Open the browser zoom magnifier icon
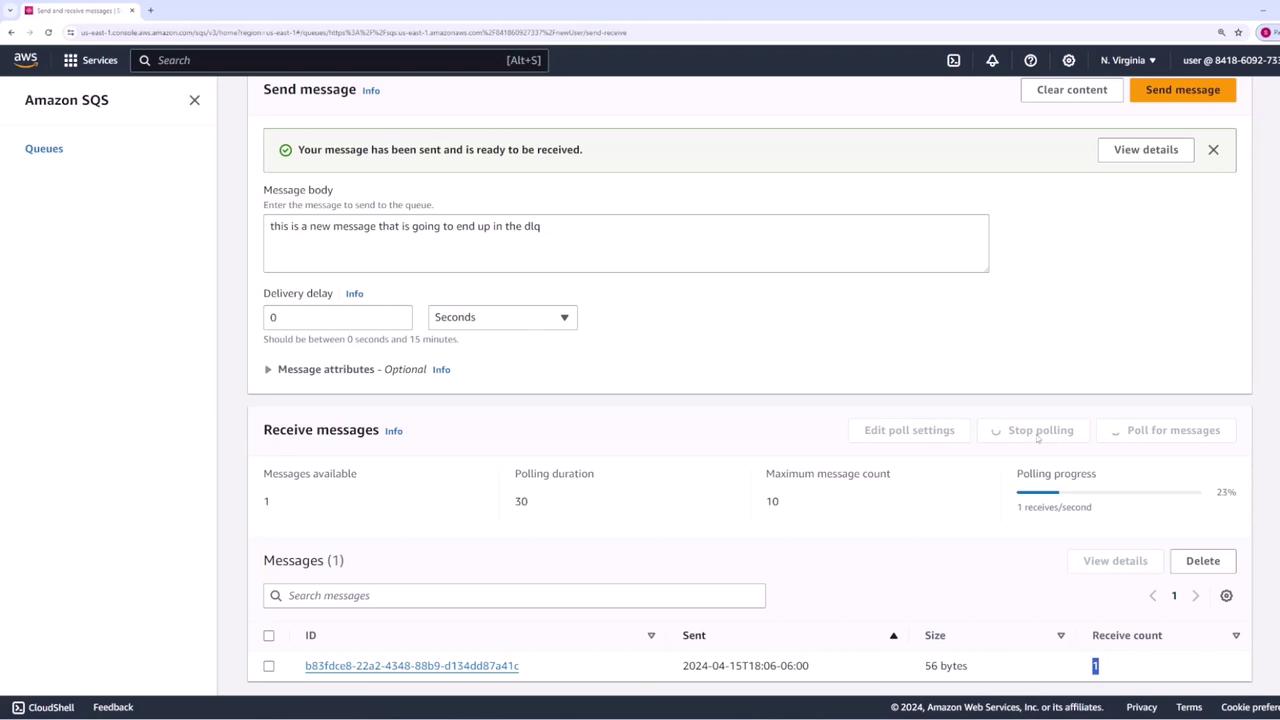Screen dimensions: 1280x720 pos(1221,32)
